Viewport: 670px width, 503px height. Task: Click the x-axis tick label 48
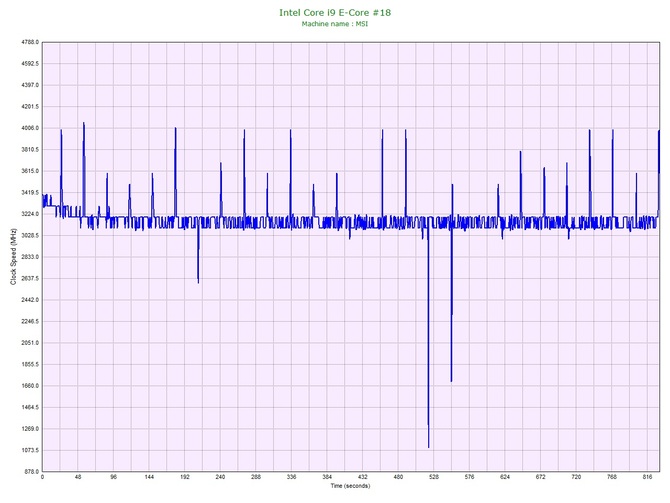[78, 477]
